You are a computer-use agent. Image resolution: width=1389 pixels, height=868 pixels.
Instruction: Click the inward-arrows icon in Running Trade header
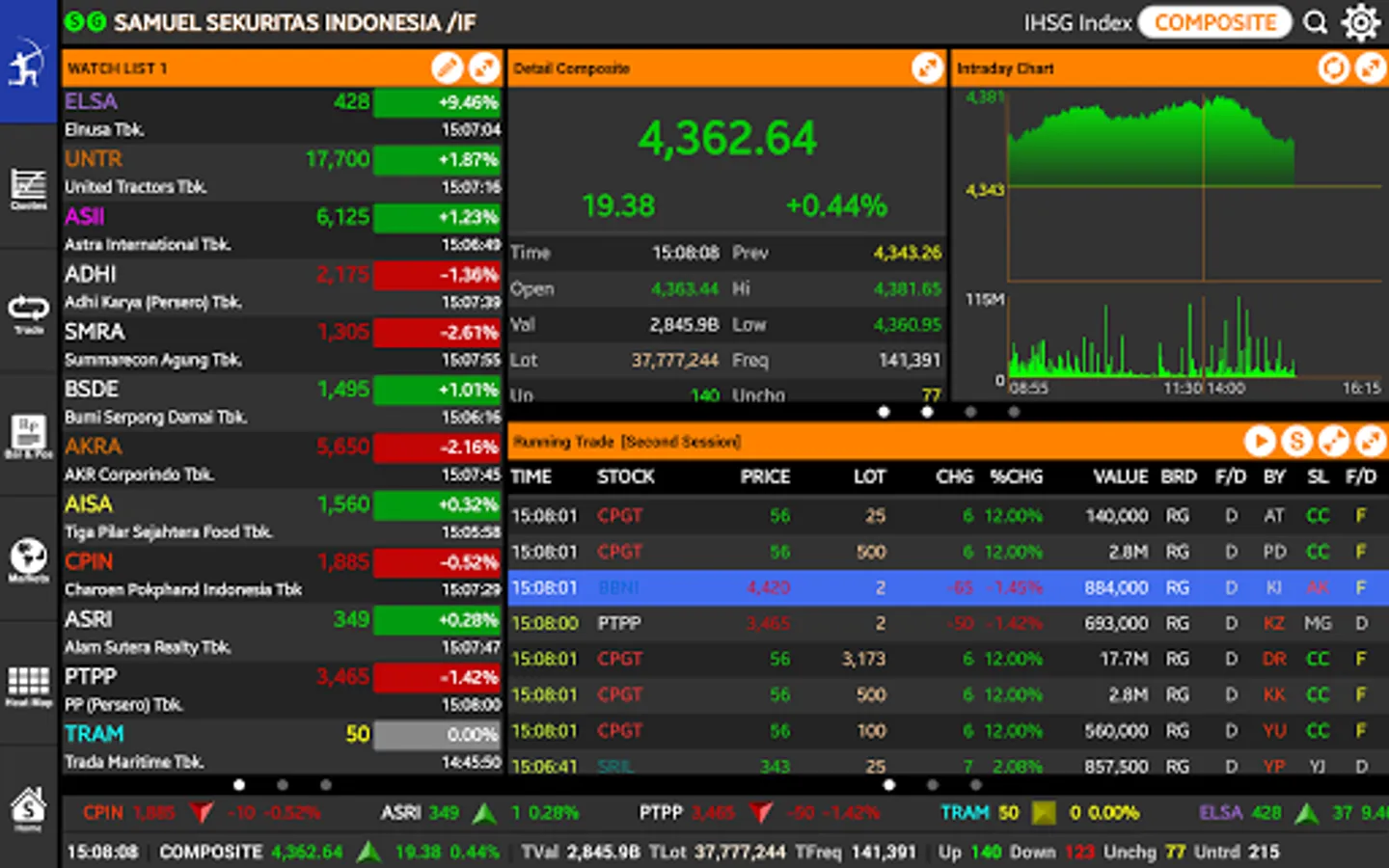point(1334,441)
